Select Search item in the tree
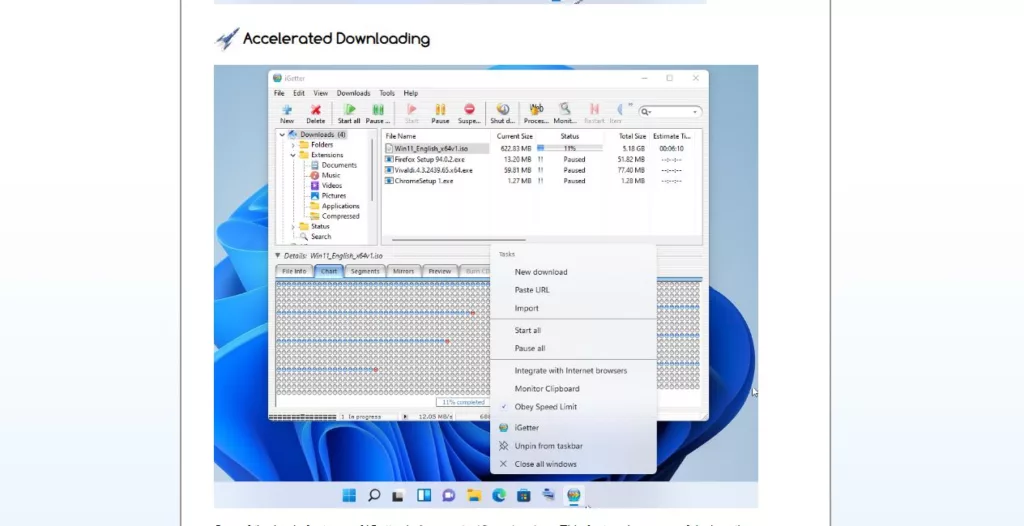Viewport: 1024px width, 526px height. 315,237
